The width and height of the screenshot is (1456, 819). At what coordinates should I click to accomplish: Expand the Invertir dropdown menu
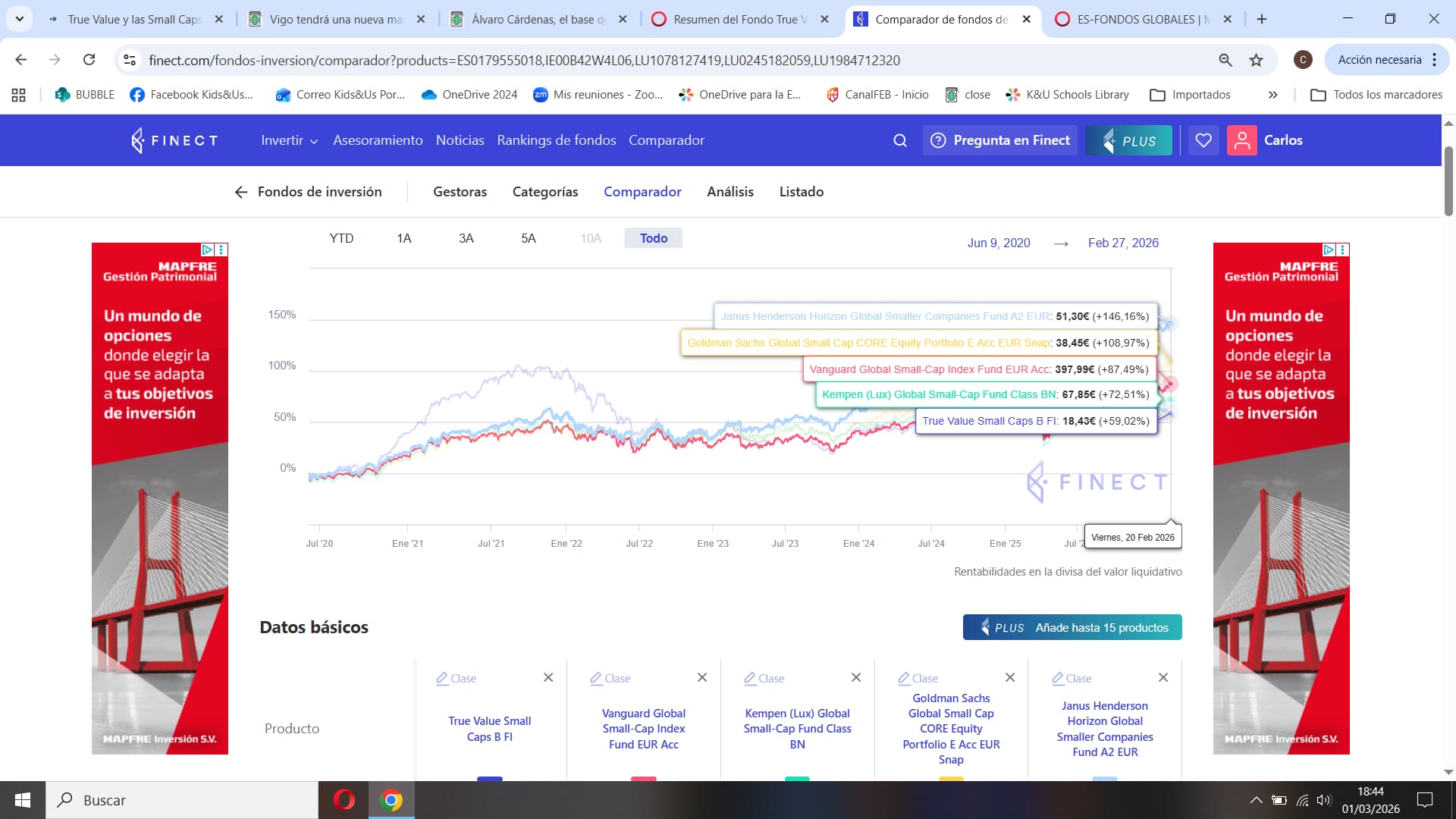(x=289, y=140)
